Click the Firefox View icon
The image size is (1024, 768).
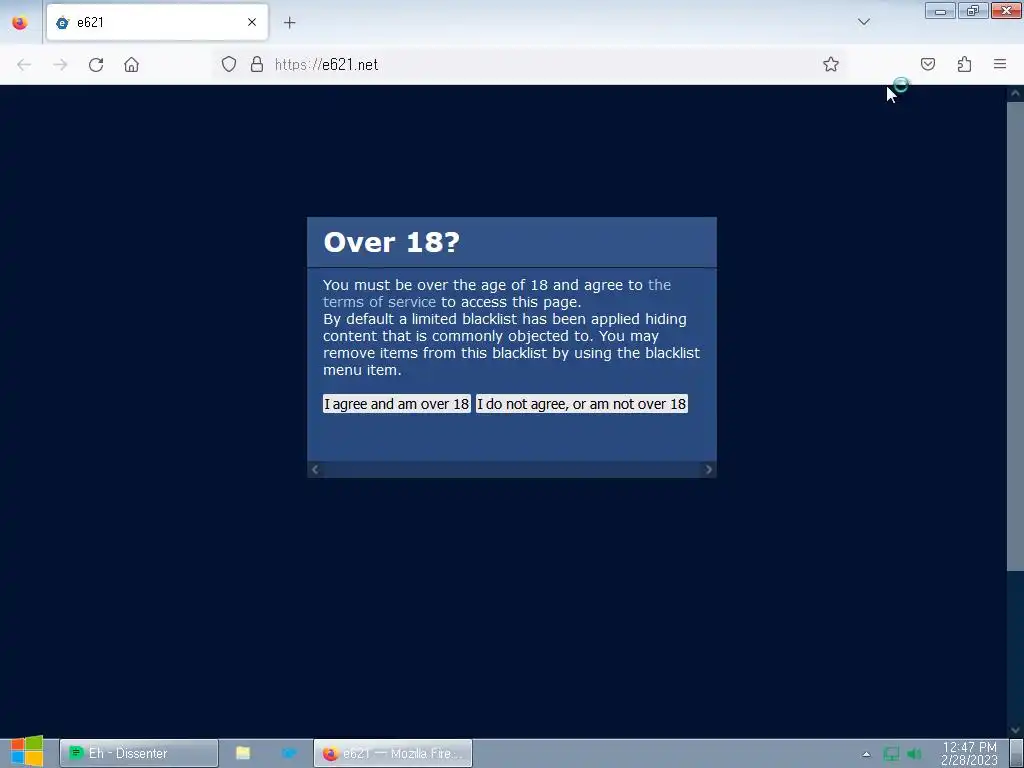[20, 22]
